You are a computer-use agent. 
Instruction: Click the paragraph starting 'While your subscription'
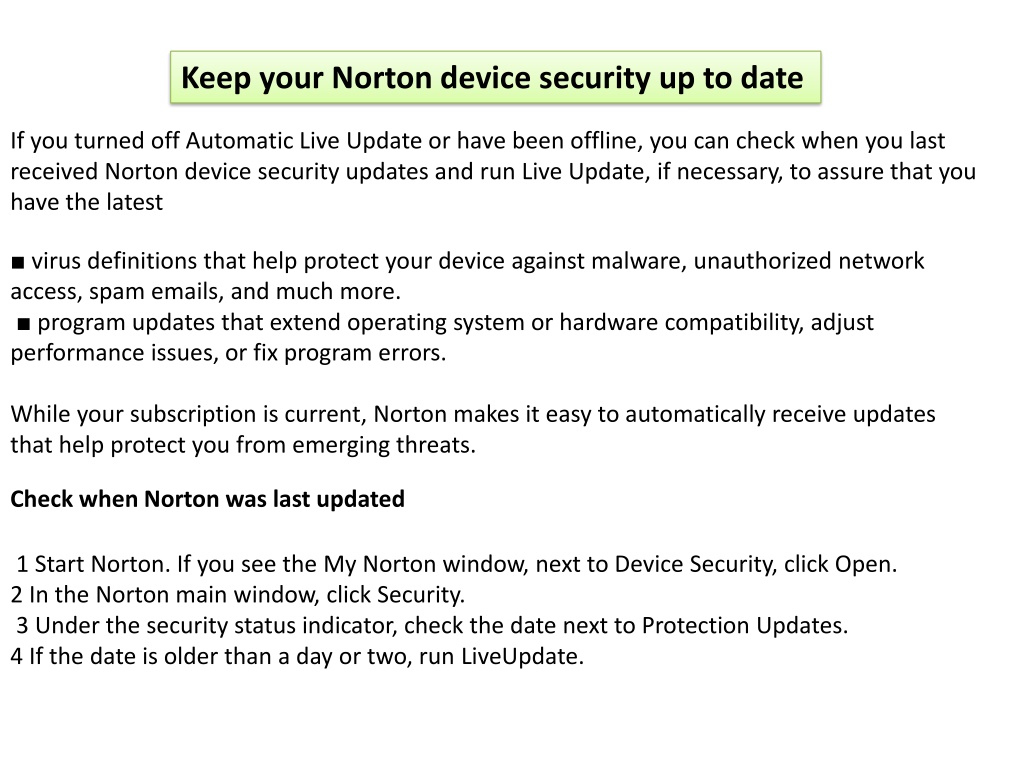[473, 430]
